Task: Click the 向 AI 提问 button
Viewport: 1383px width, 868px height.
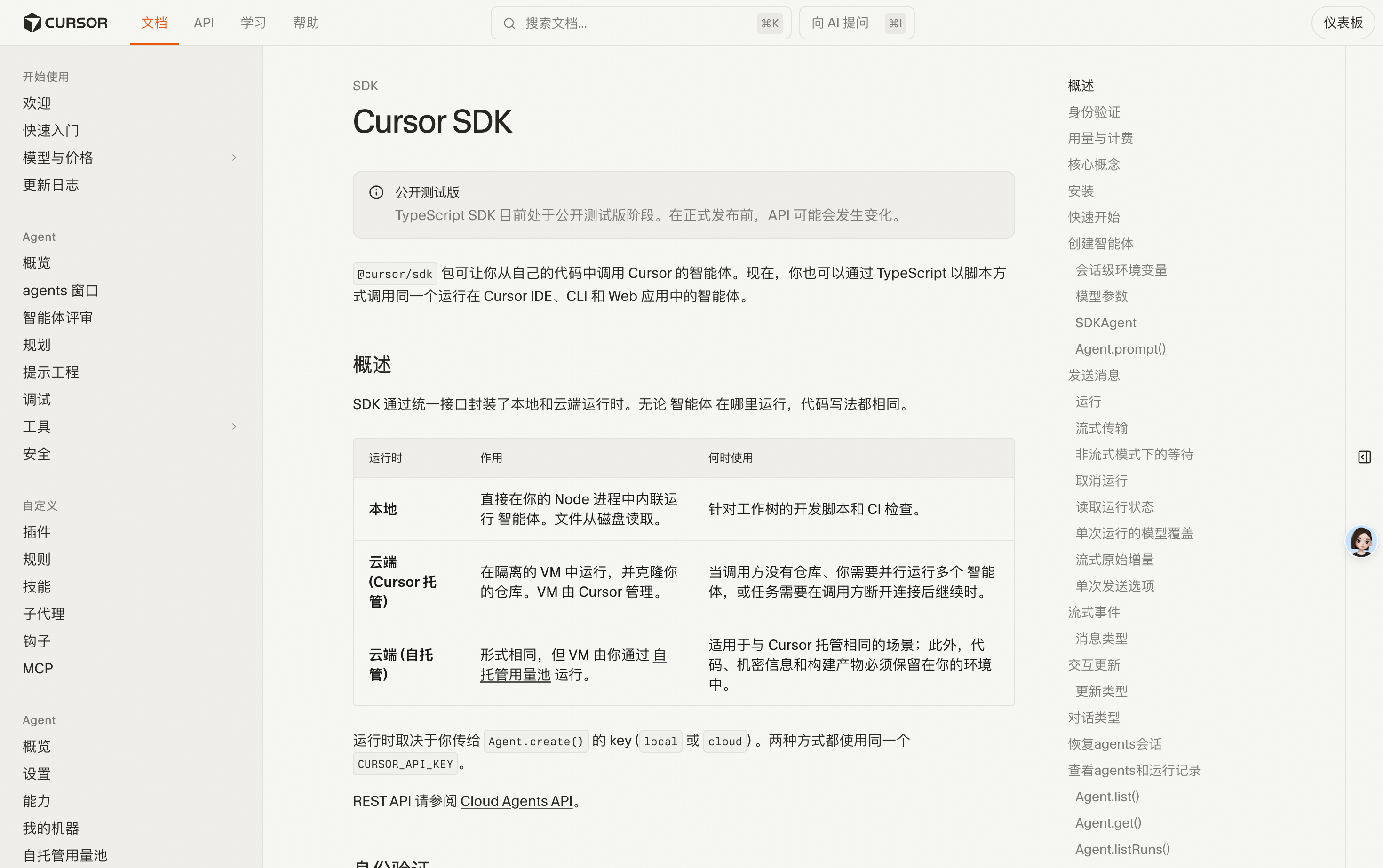Action: tap(856, 23)
